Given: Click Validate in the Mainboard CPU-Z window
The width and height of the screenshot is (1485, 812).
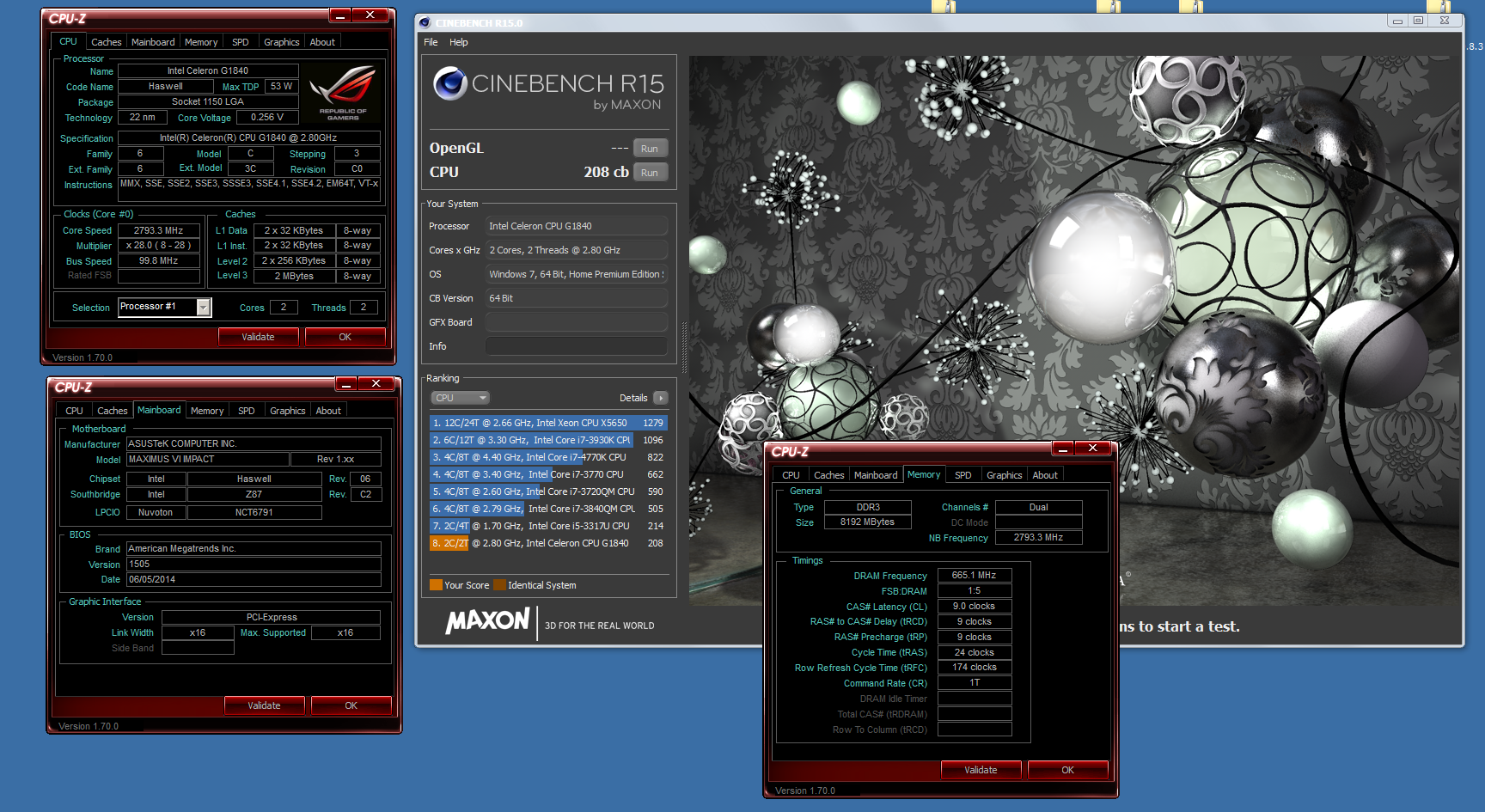Looking at the screenshot, I should click(264, 705).
